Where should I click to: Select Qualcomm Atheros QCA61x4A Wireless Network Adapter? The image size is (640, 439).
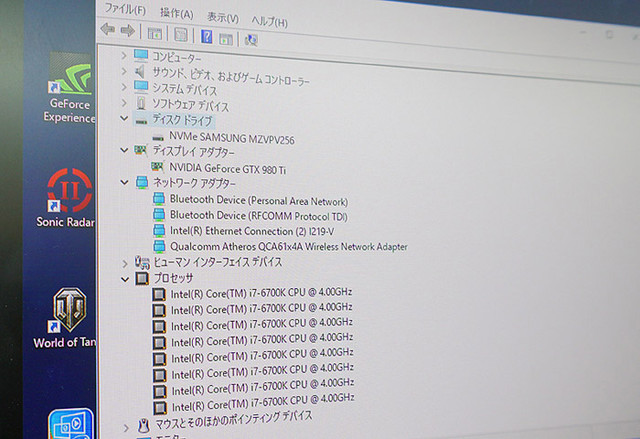pyautogui.click(x=289, y=246)
